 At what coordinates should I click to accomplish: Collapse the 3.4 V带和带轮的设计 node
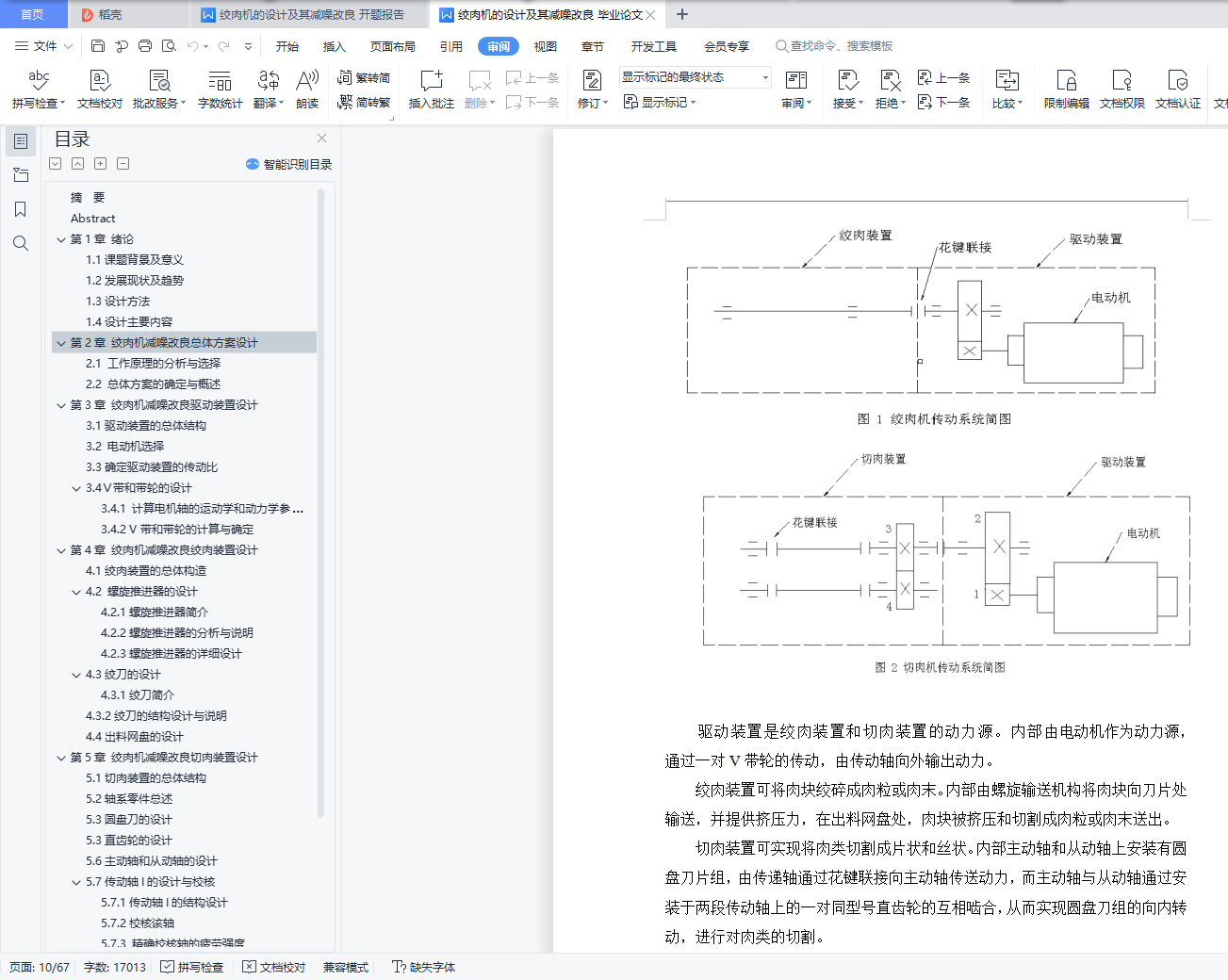76,488
